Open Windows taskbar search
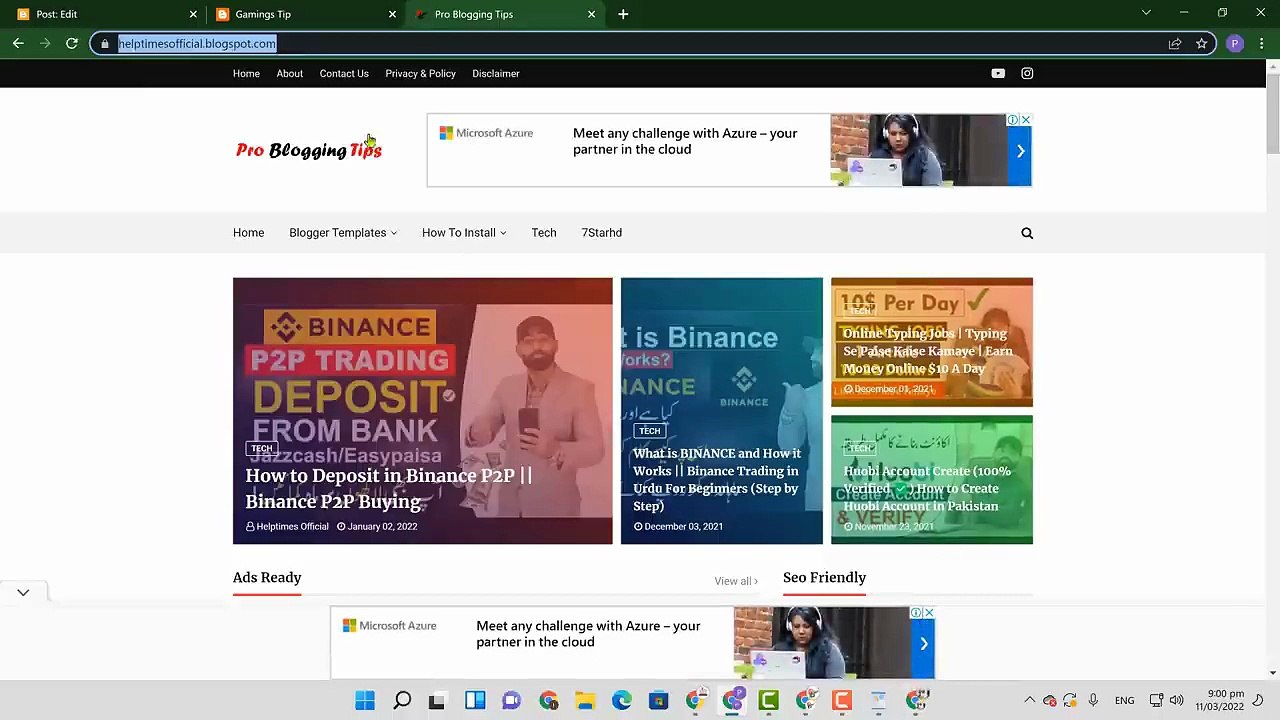Viewport: 1280px width, 720px height. point(402,700)
